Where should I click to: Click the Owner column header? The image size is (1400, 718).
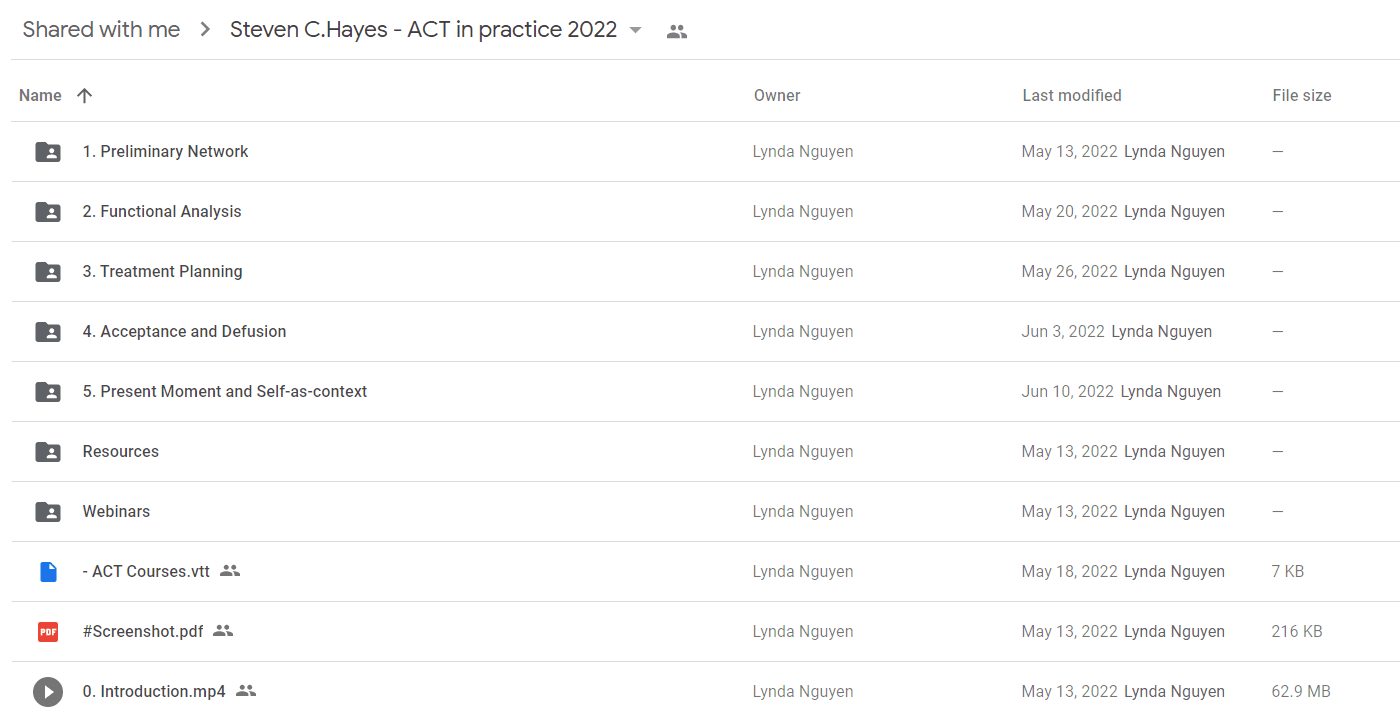point(777,96)
